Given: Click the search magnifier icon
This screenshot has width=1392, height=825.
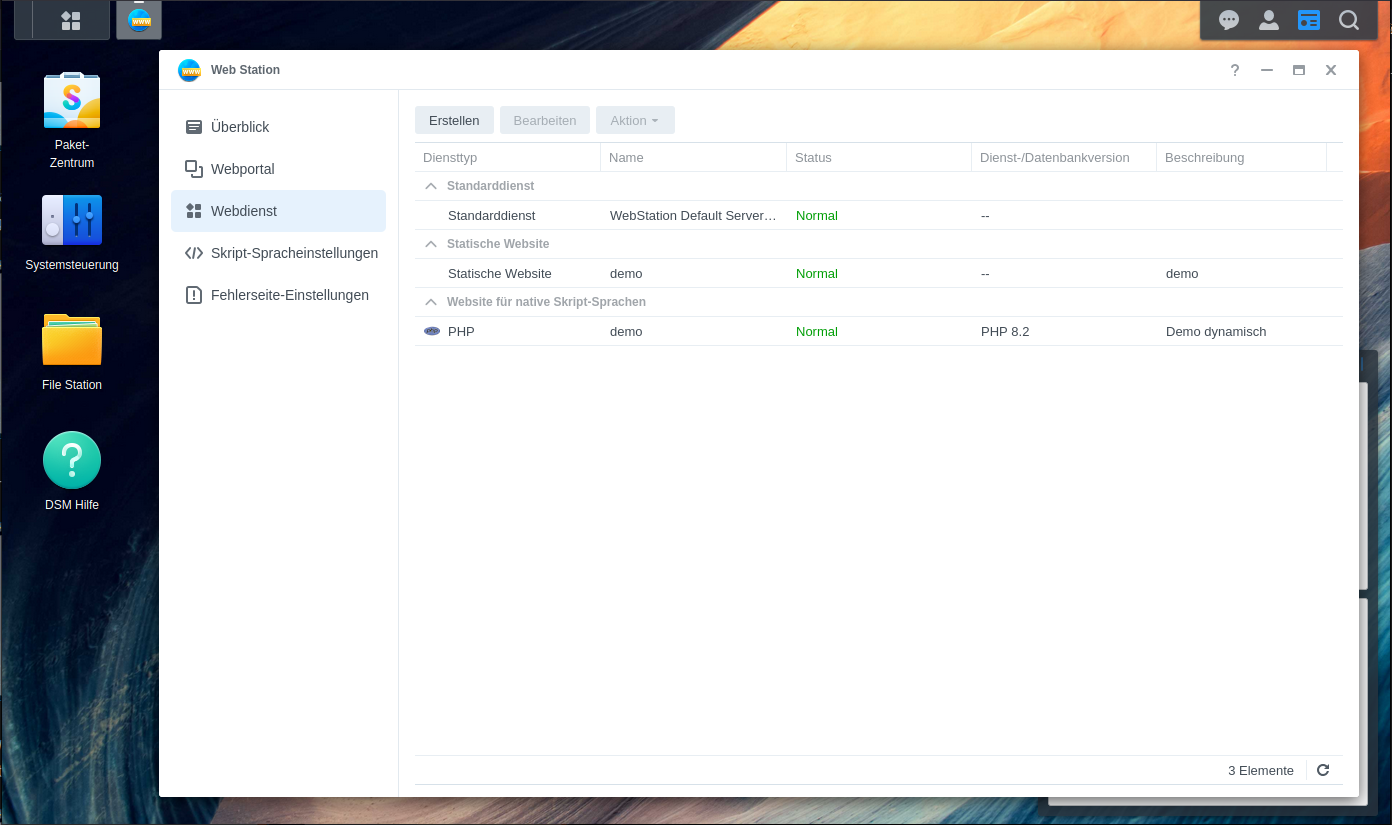Looking at the screenshot, I should (1349, 20).
